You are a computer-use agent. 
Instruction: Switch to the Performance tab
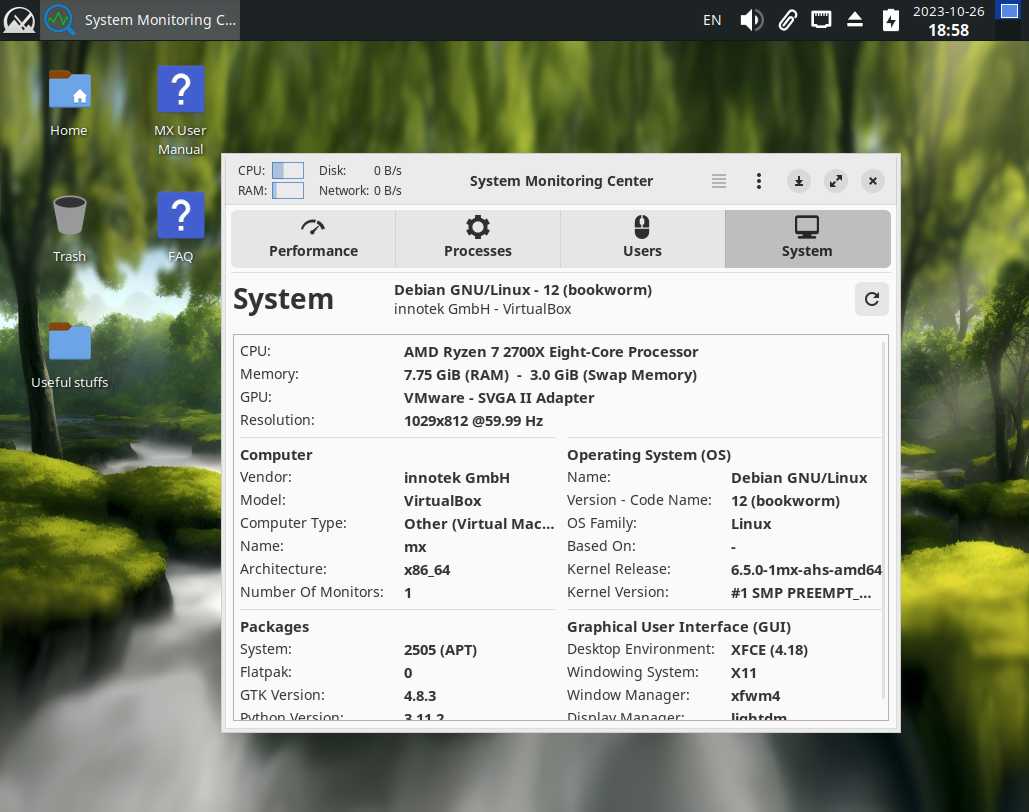point(313,238)
